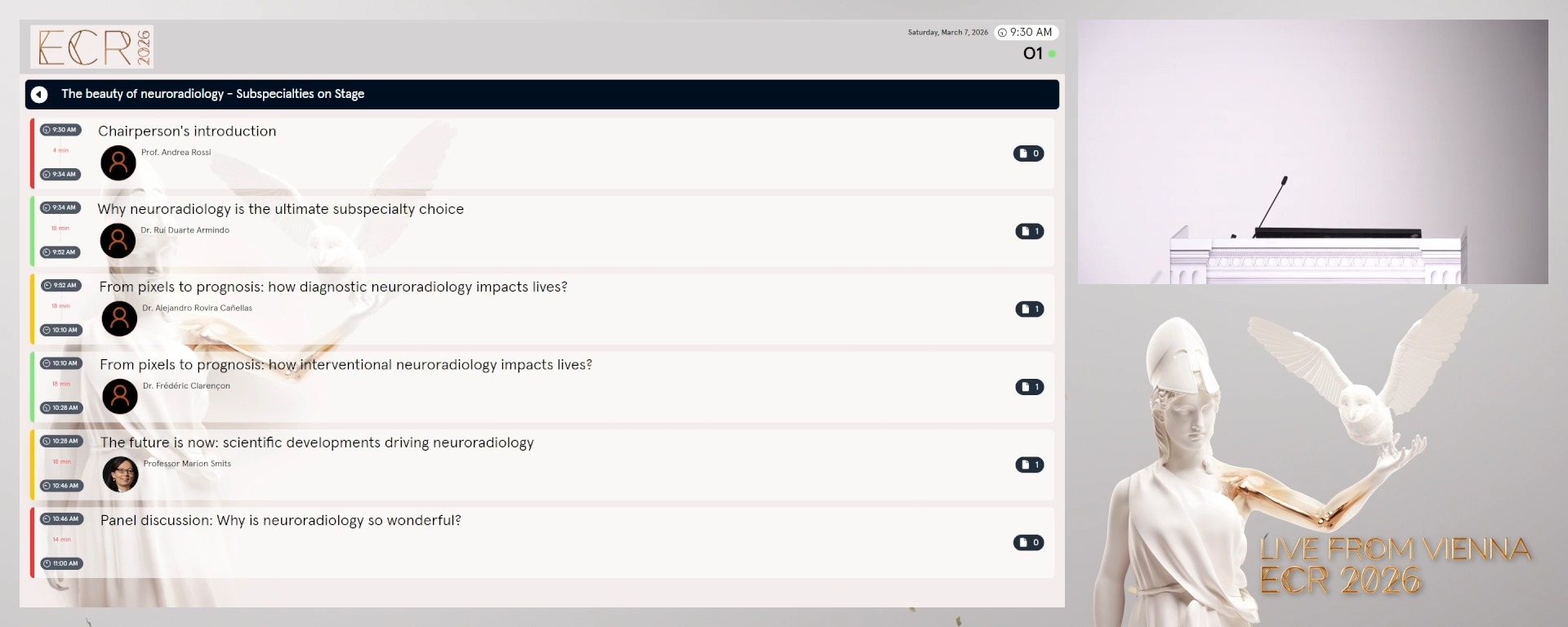Click the 11:00 AM end time badge

pos(61,563)
